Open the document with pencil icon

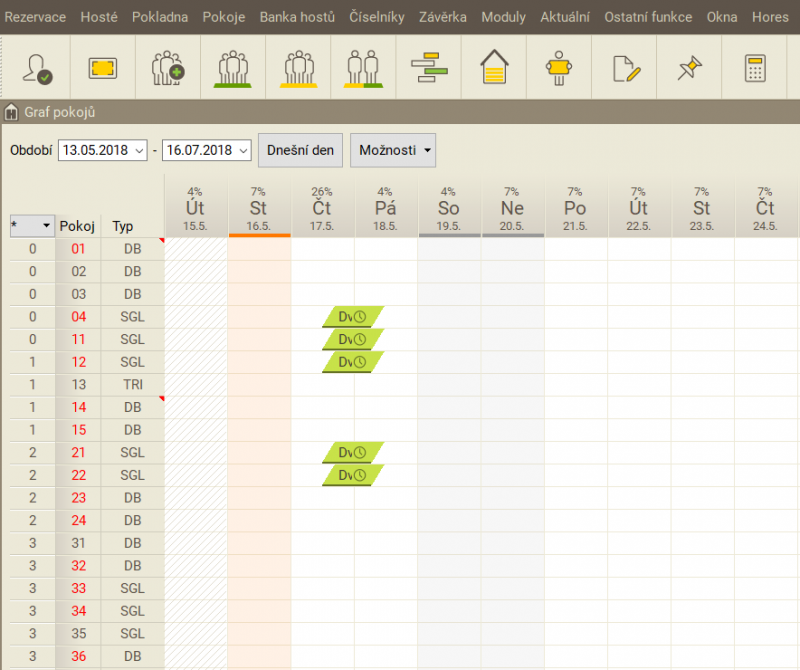(x=624, y=68)
